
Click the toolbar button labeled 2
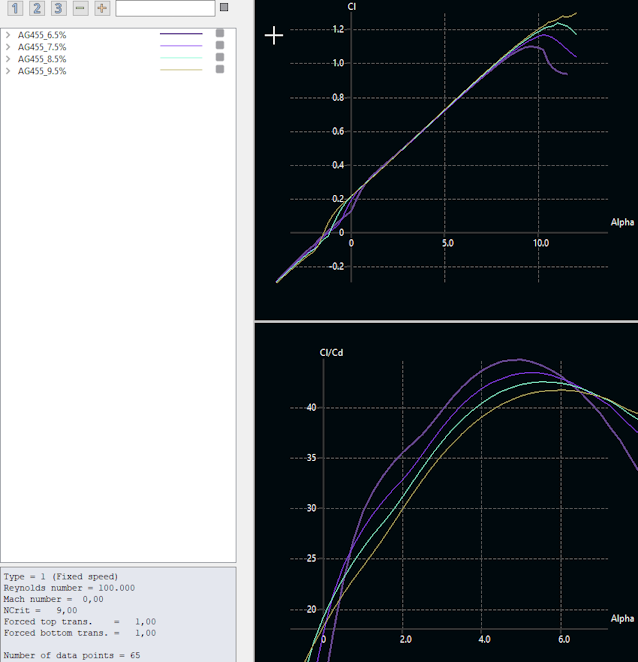(37, 8)
